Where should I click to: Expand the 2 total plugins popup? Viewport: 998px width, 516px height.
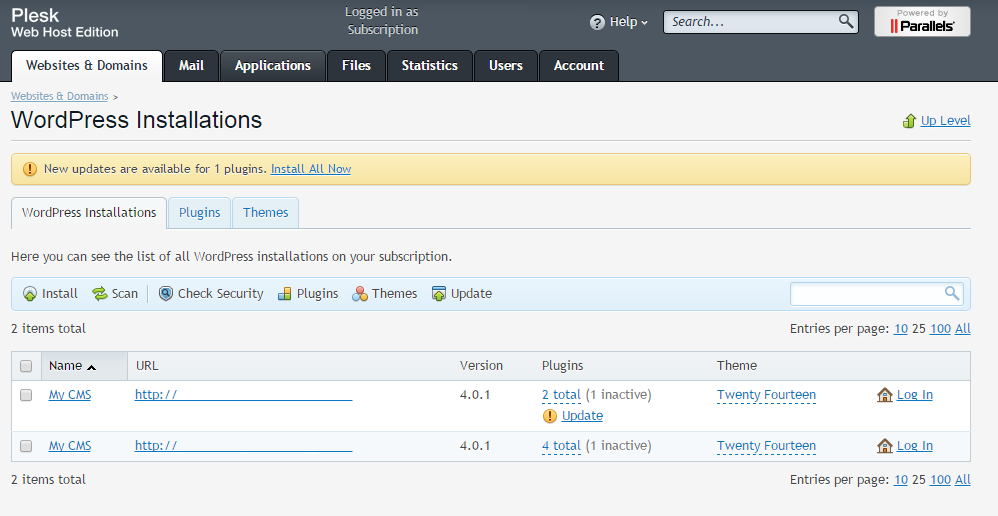coord(561,395)
